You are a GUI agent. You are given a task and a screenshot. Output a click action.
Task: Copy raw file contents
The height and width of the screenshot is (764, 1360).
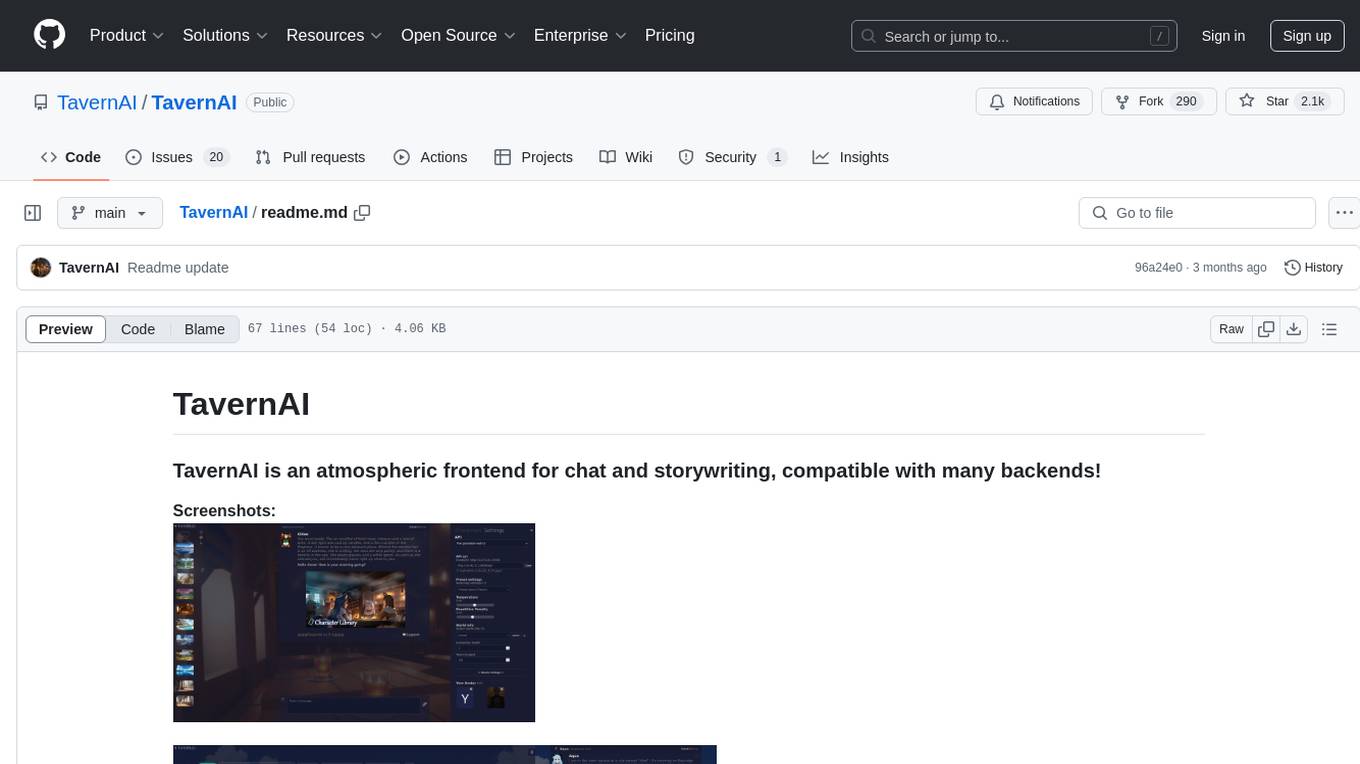1266,329
